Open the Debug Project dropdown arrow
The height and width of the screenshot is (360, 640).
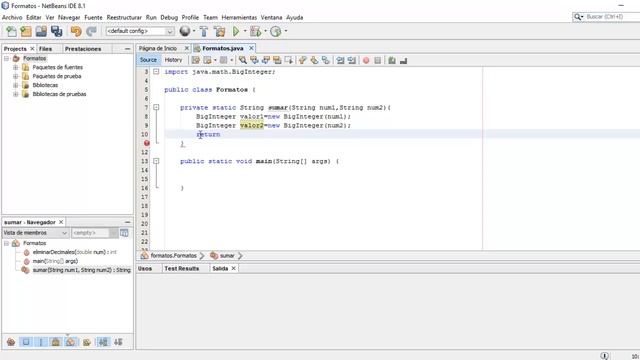tap(265, 31)
